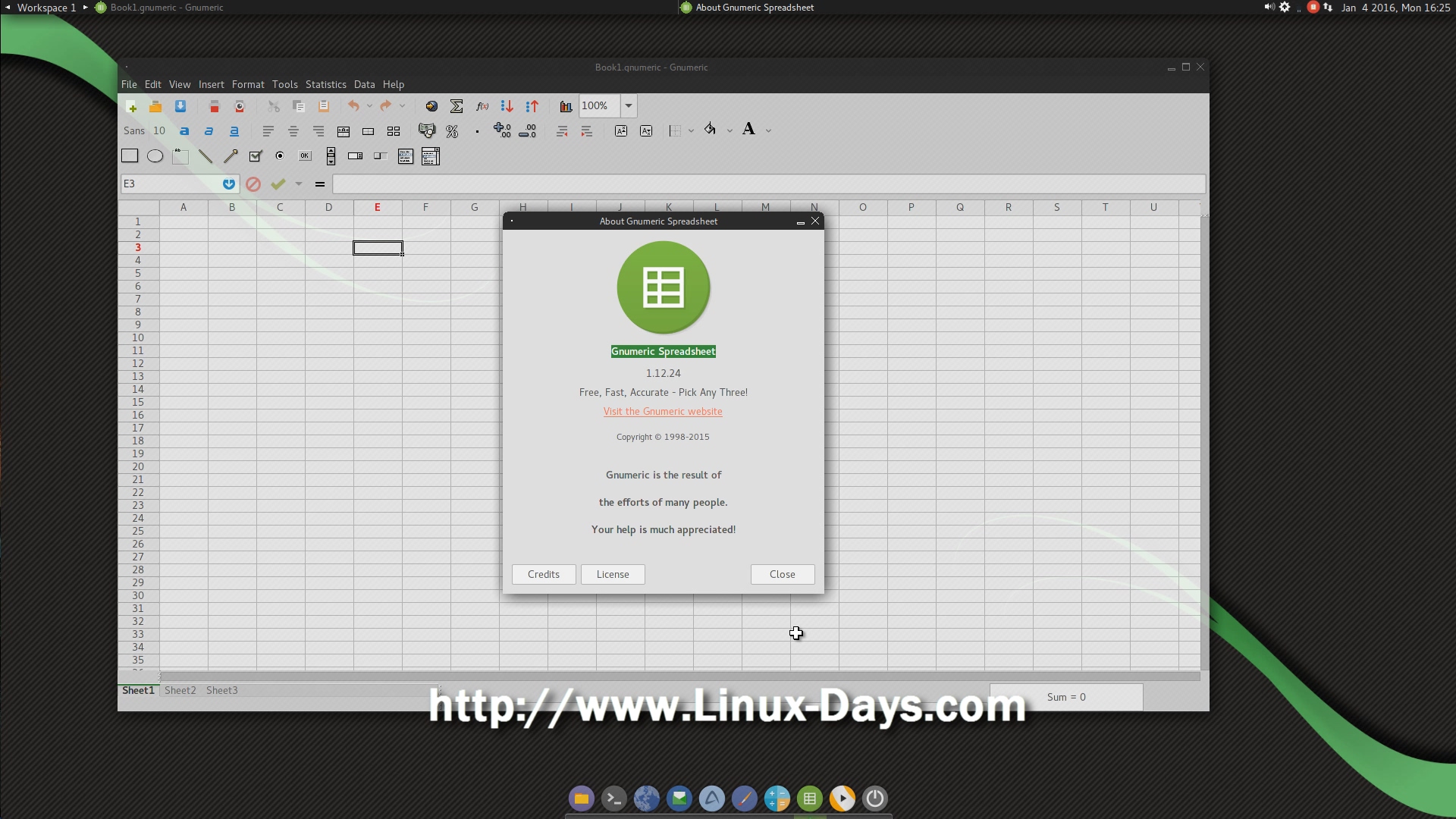Toggle Italic formatting

tap(209, 131)
